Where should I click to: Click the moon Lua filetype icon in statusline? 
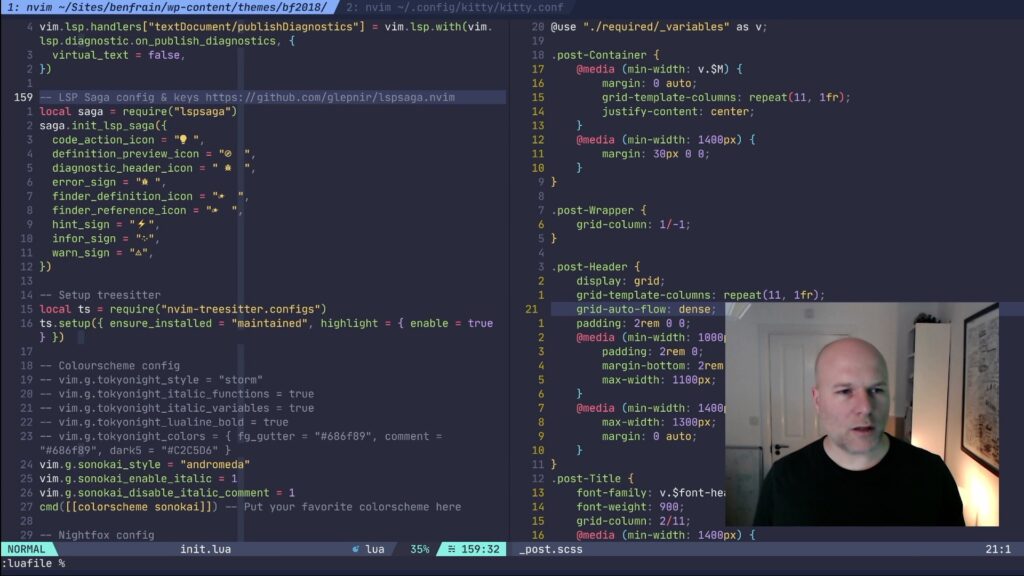pyautogui.click(x=356, y=549)
